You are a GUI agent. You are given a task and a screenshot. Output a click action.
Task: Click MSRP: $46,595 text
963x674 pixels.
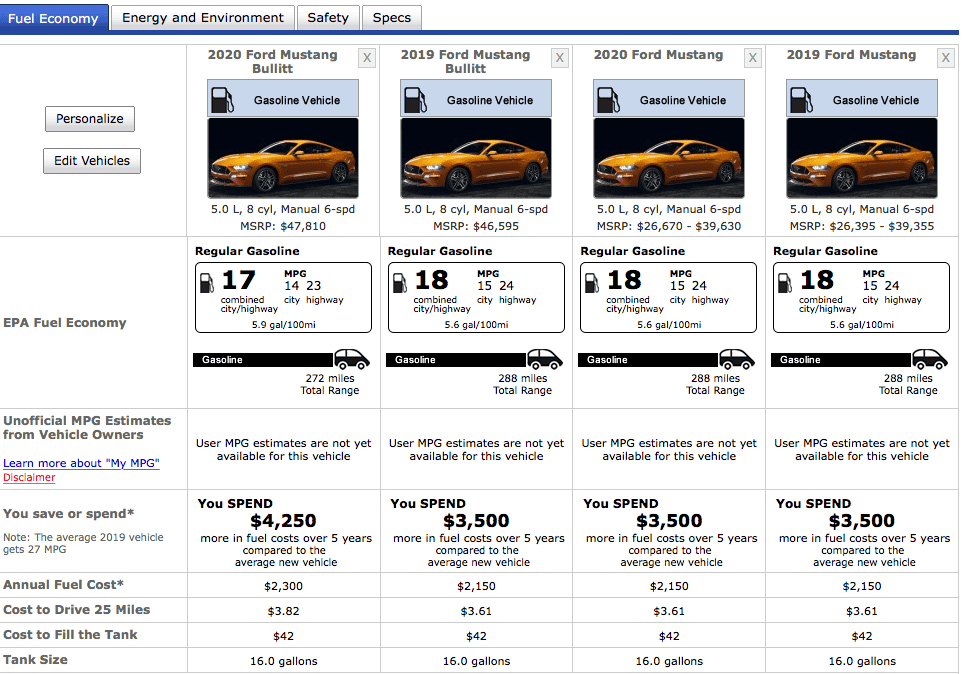(476, 226)
